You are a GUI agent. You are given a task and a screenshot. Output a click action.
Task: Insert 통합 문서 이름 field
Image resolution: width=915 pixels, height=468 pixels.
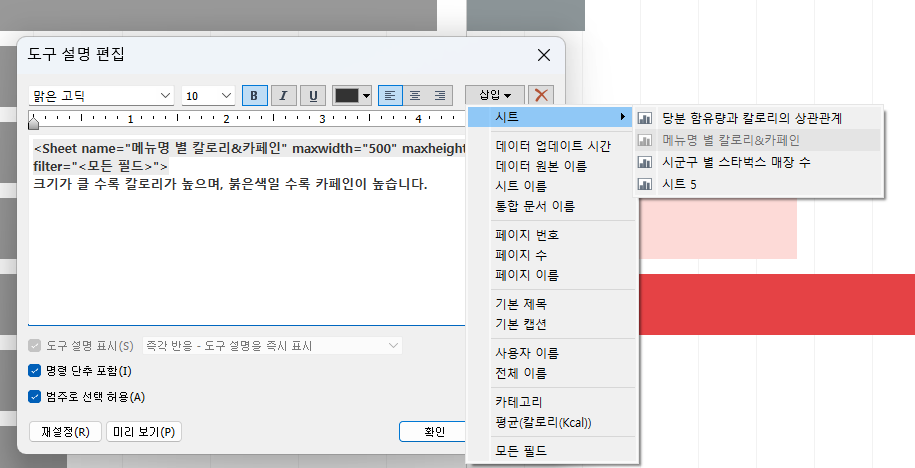coord(535,206)
